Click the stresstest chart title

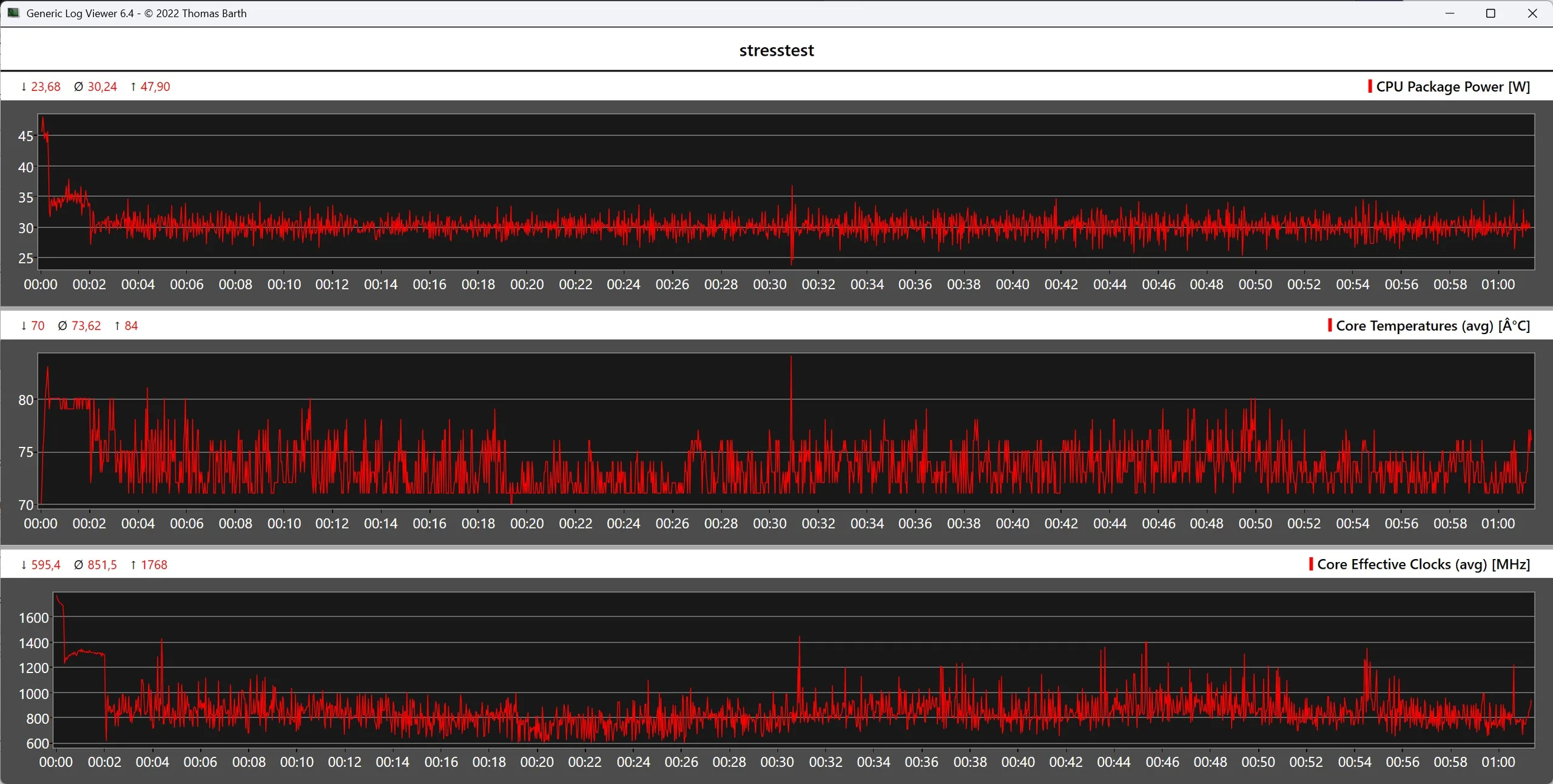776,50
